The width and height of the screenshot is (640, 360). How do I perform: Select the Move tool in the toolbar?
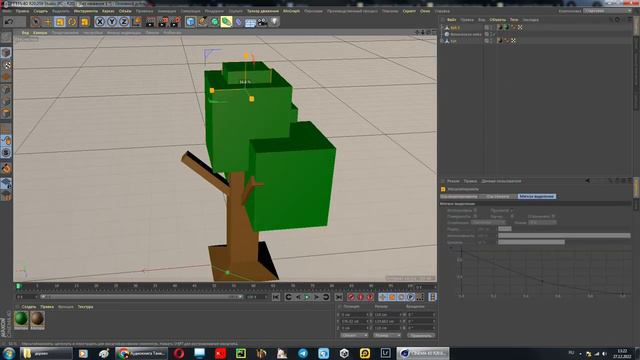pos(47,22)
